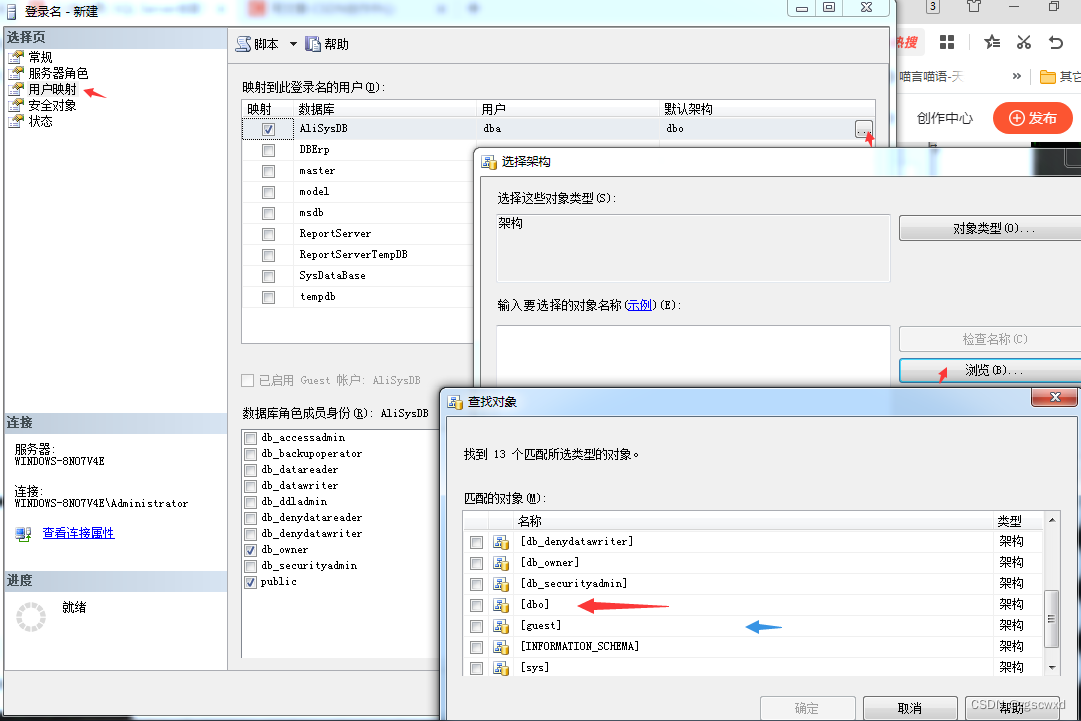Check the ReportServer mapping checkbox

point(268,234)
